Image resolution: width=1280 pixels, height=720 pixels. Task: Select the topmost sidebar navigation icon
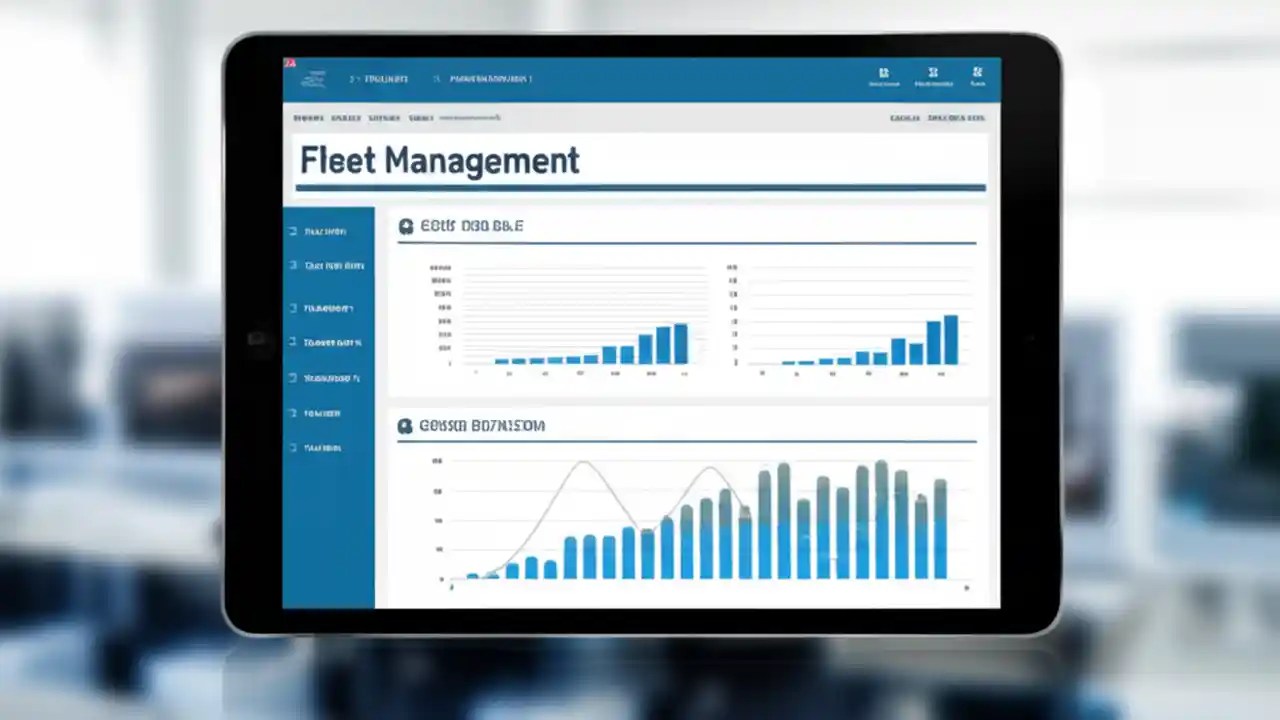pyautogui.click(x=293, y=231)
